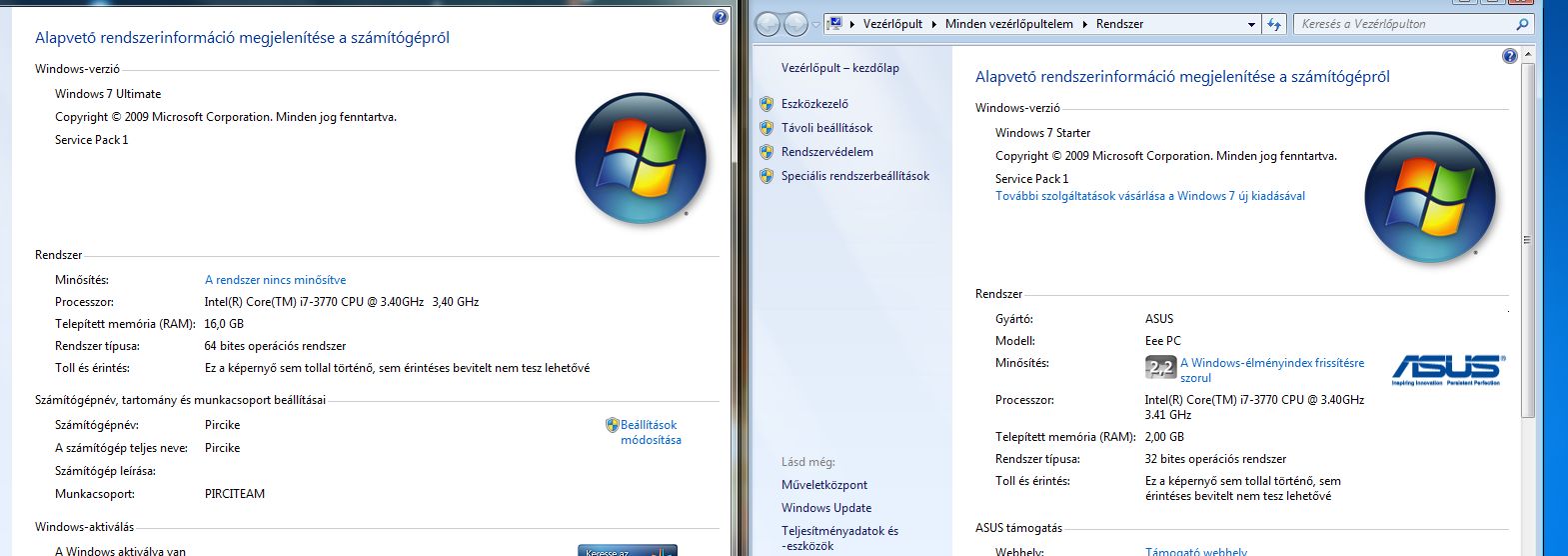Open A Windows-élményindex frissítésre szorul link
The image size is (1568, 556).
click(x=1271, y=370)
